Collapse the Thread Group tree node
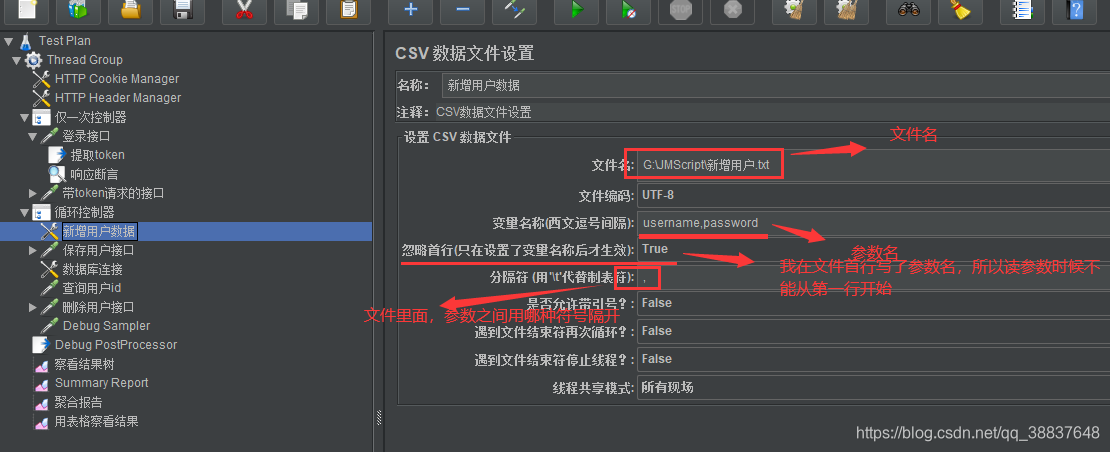Image resolution: width=1110 pixels, height=452 pixels. 16,60
